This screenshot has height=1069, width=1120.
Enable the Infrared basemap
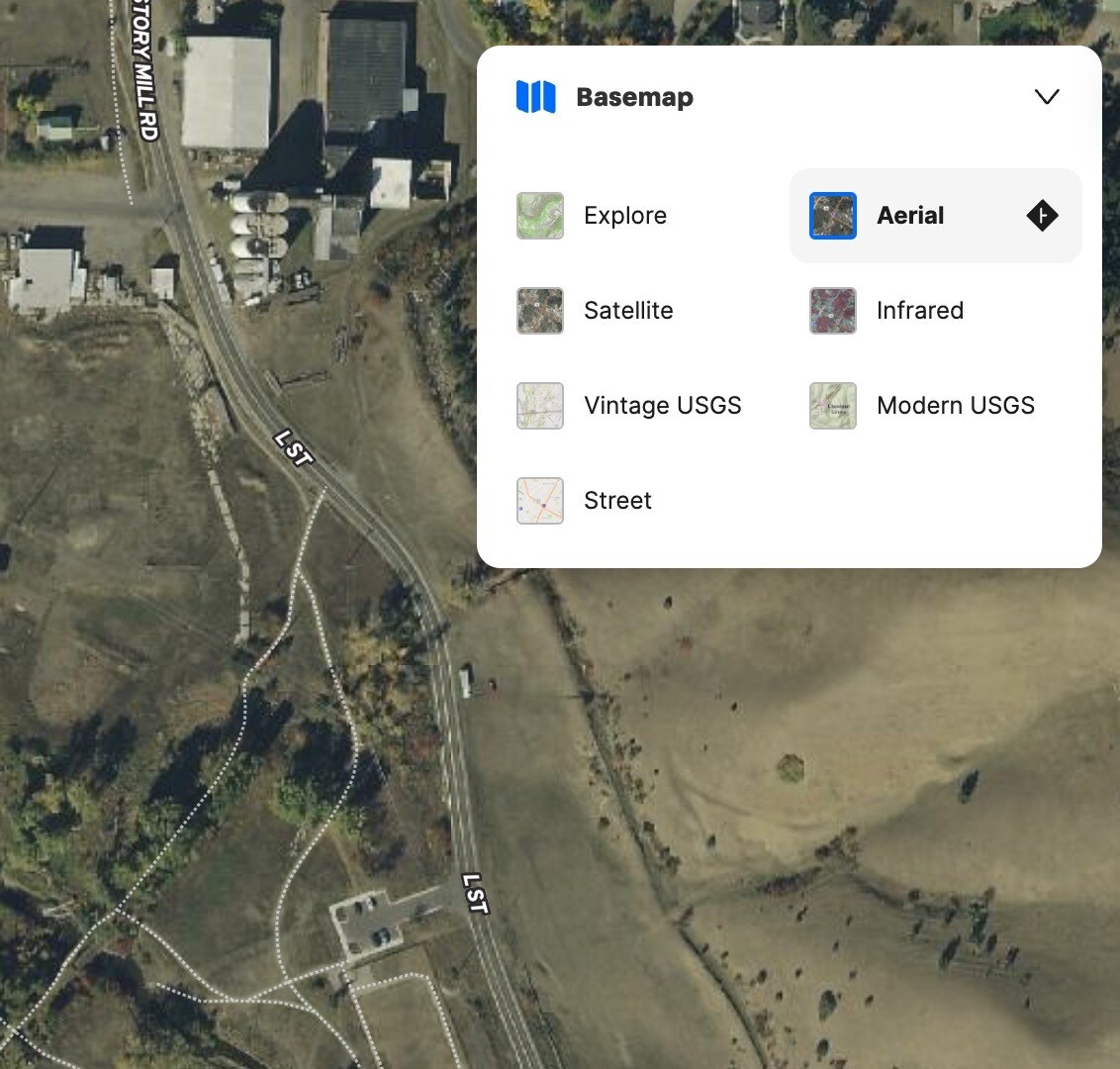pyautogui.click(x=919, y=310)
